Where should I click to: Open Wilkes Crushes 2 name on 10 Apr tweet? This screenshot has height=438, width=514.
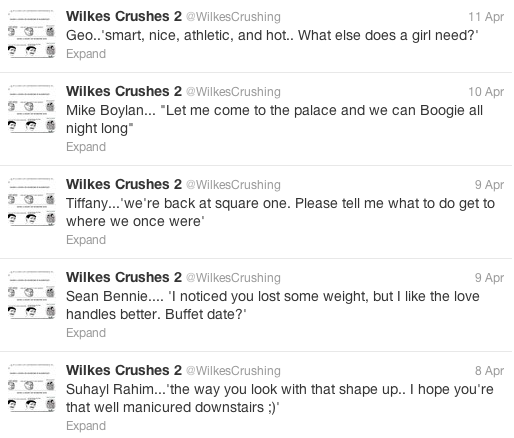pyautogui.click(x=124, y=91)
